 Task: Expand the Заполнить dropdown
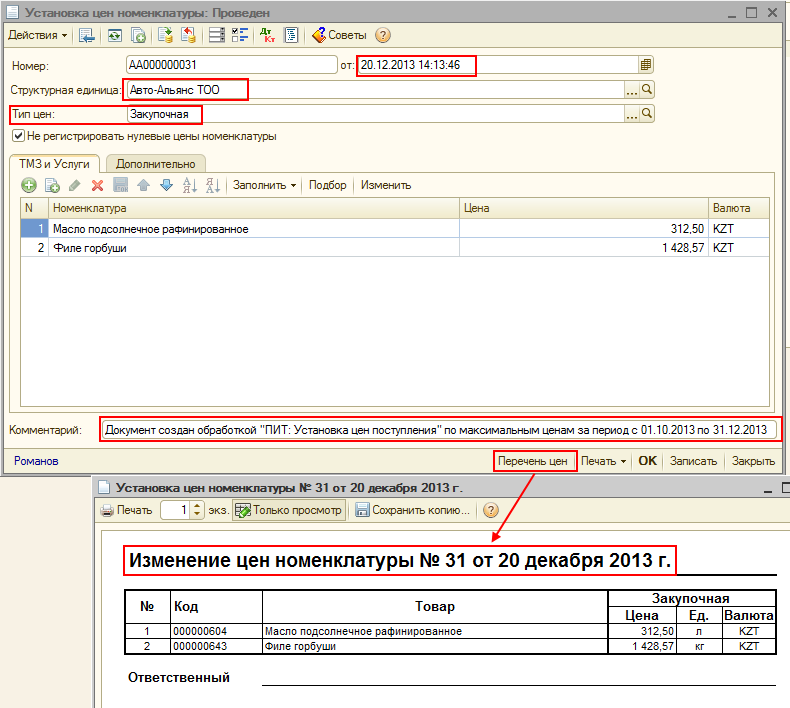coord(265,185)
